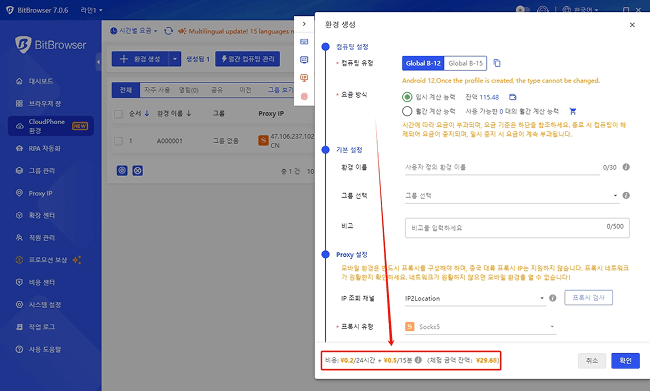Switch to the Global 8-15 tab
The height and width of the screenshot is (391, 650).
[466, 63]
